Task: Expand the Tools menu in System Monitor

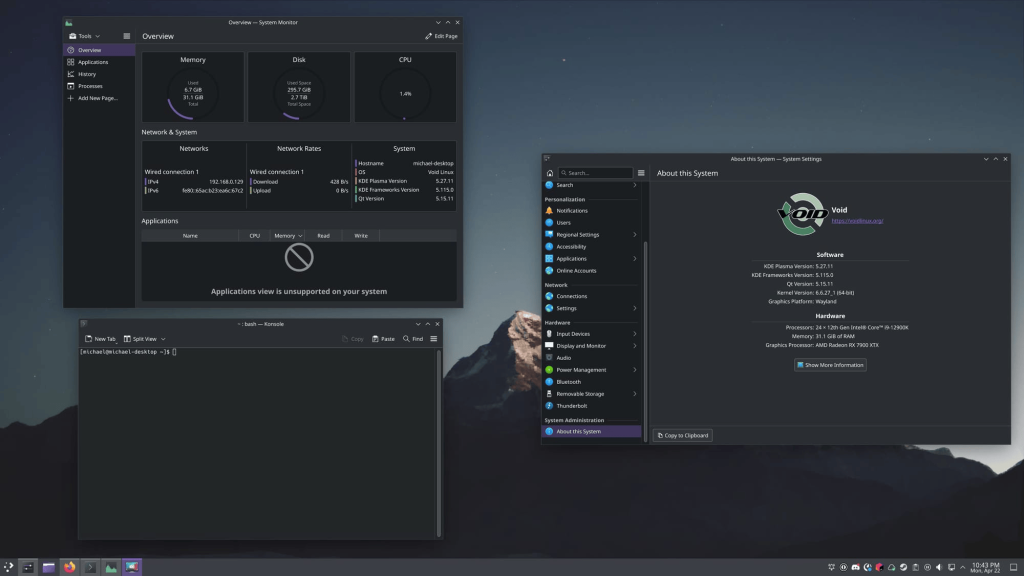Action: tap(85, 35)
